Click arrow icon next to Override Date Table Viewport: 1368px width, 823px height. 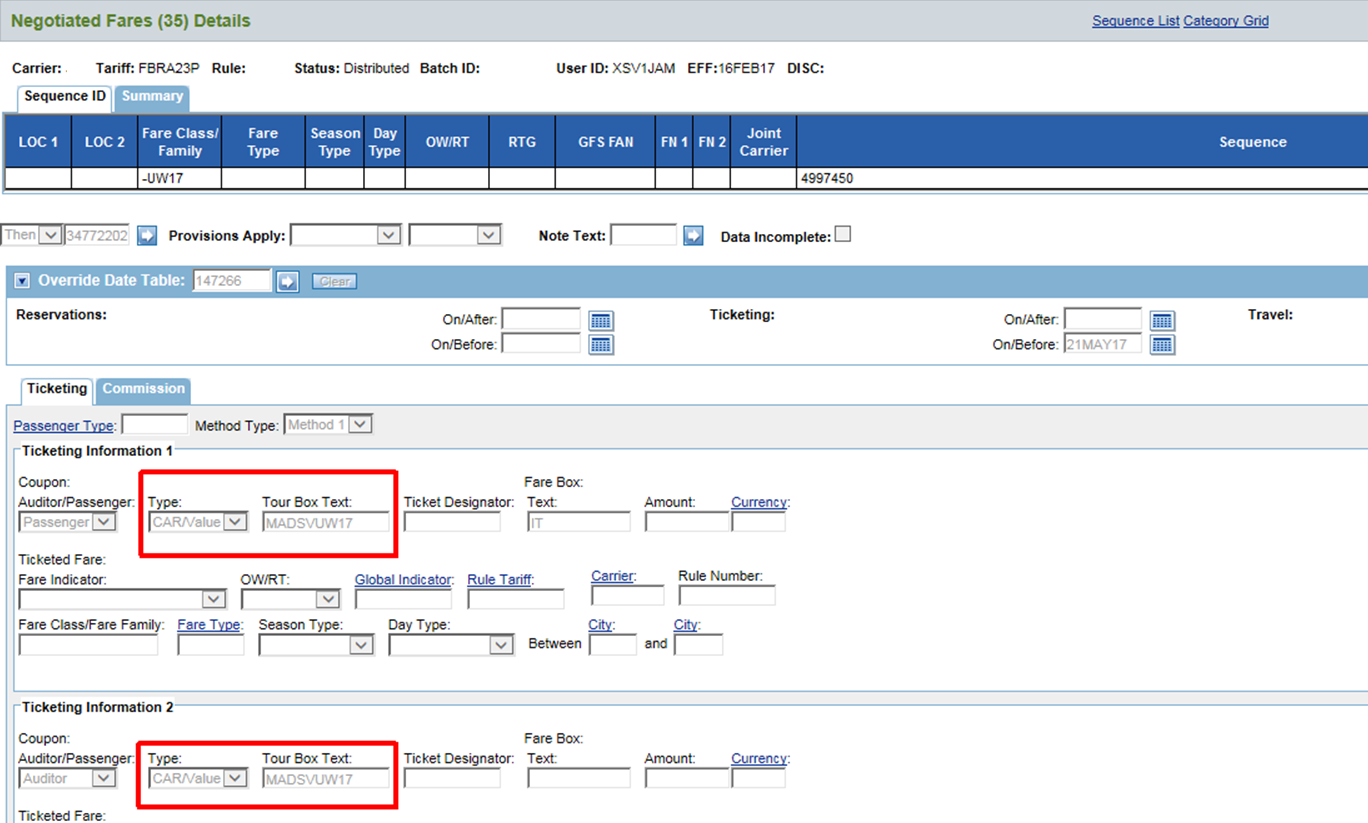click(288, 282)
